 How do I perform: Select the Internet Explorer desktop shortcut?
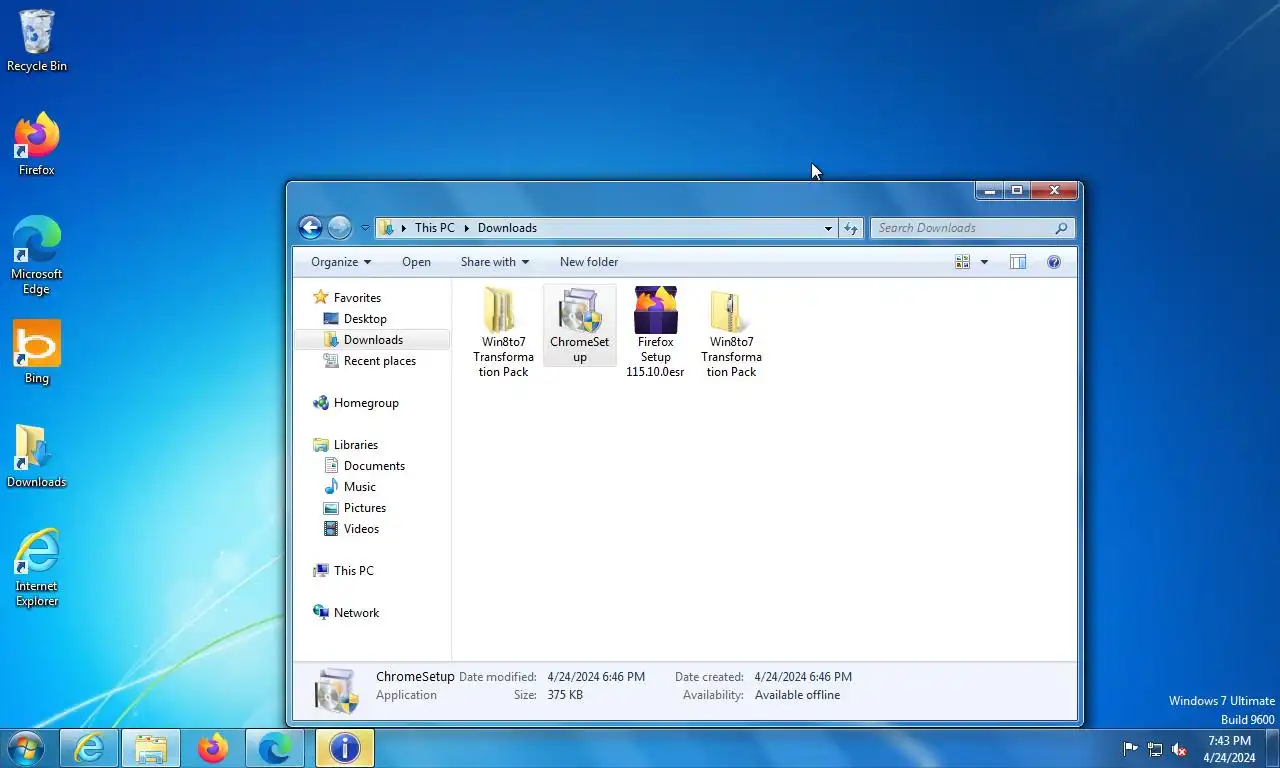click(37, 568)
